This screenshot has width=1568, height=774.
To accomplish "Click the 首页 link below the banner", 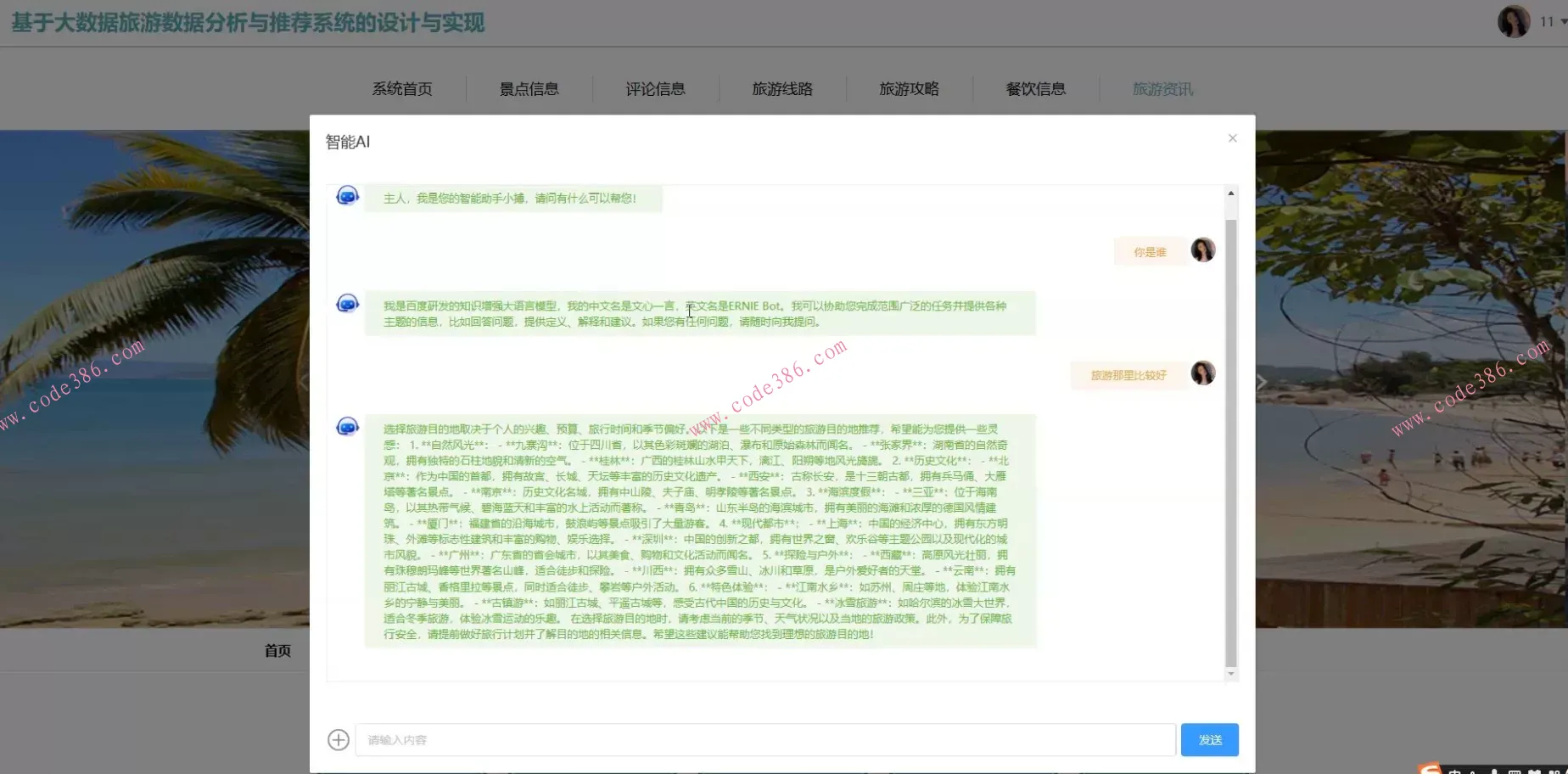I will click(277, 650).
